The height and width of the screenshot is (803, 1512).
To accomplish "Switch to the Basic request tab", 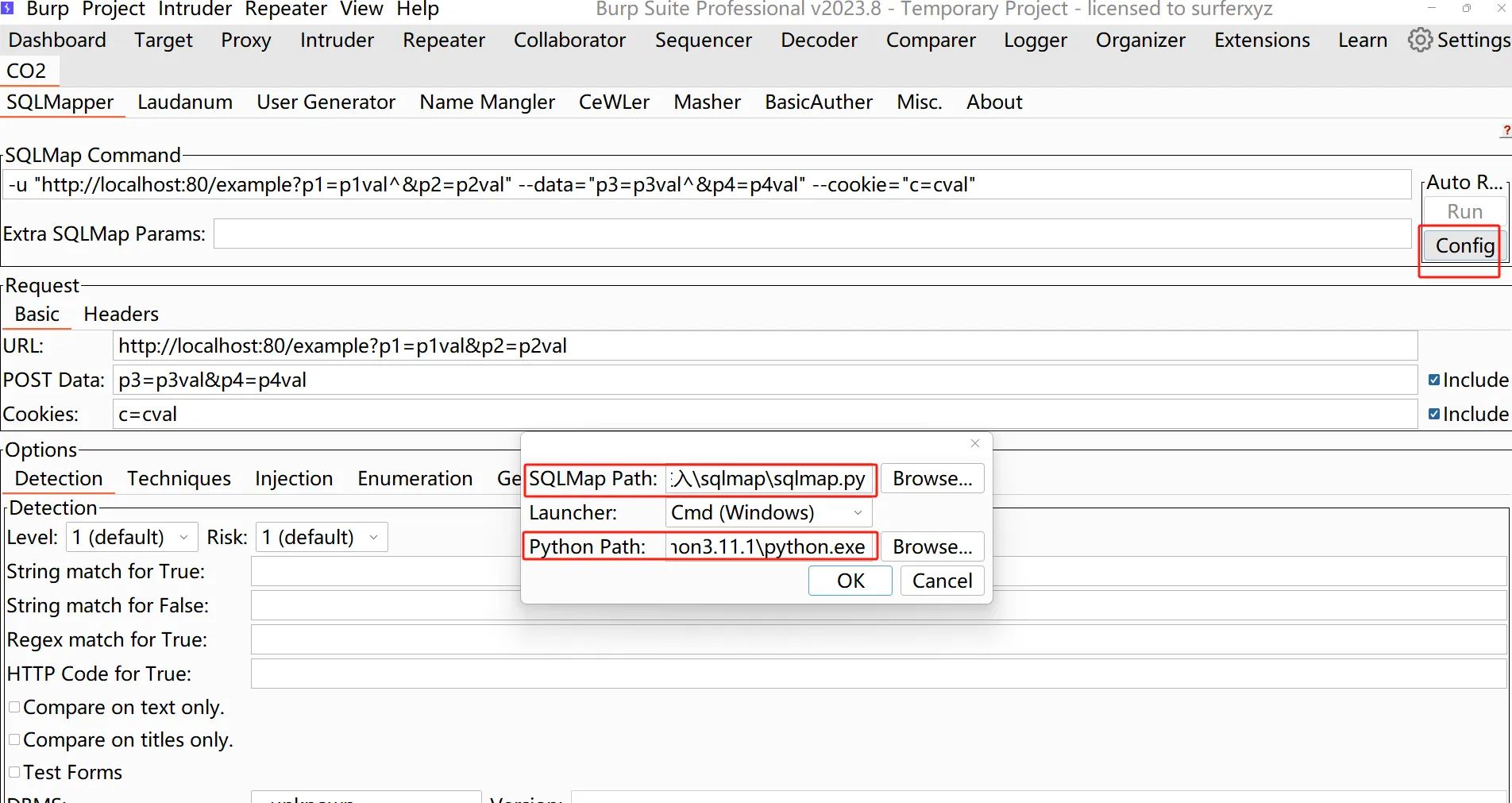I will click(x=37, y=314).
